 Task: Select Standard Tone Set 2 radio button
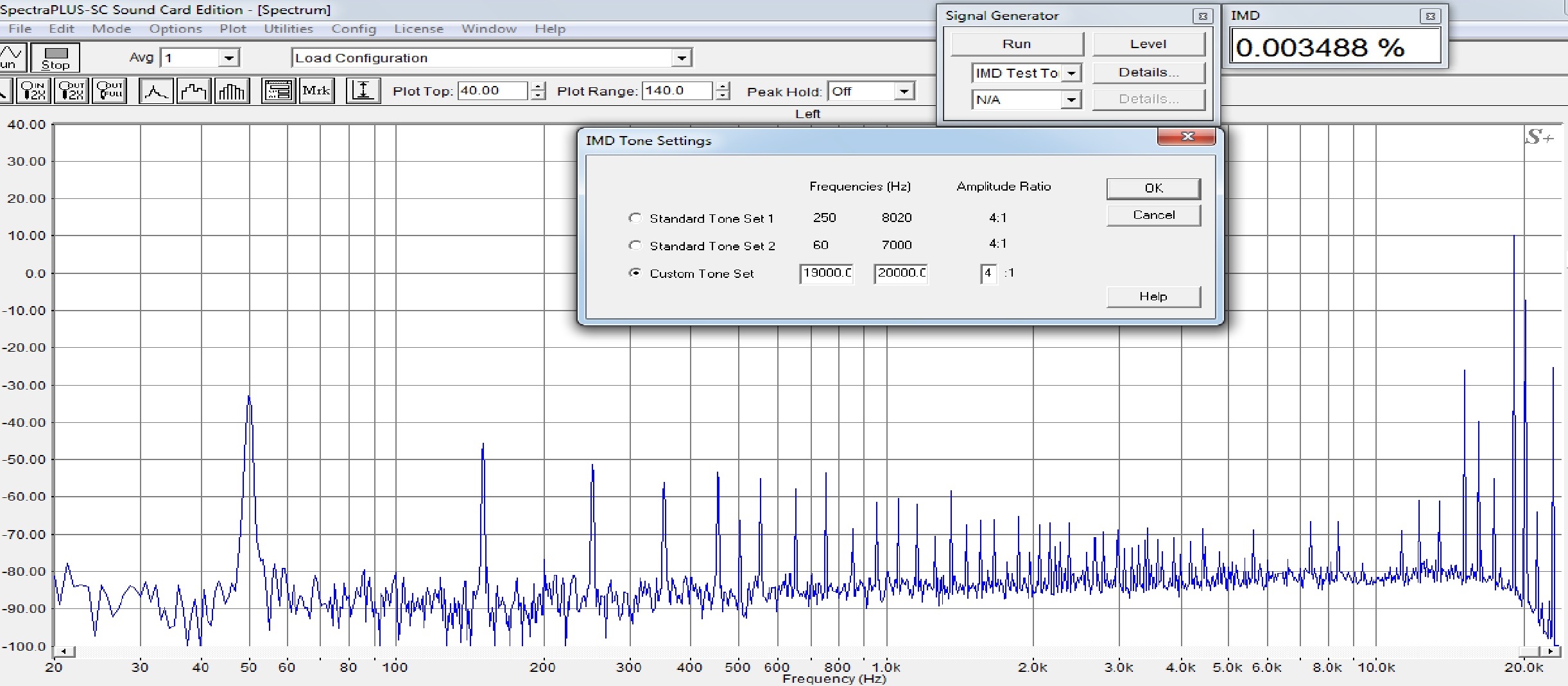tap(635, 245)
